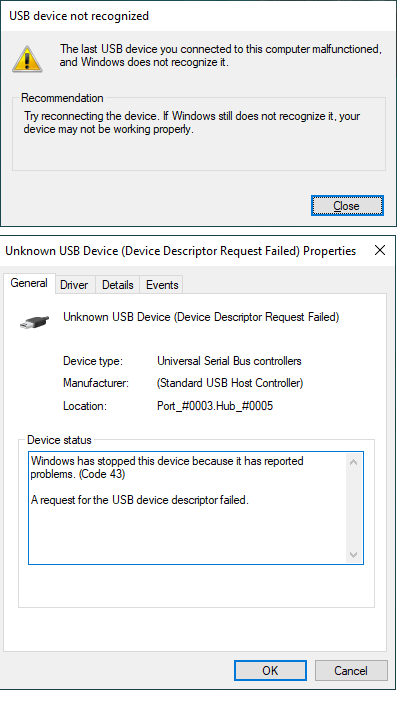The height and width of the screenshot is (701, 413).
Task: Close the USB device not recognized dialog
Action: 347,206
